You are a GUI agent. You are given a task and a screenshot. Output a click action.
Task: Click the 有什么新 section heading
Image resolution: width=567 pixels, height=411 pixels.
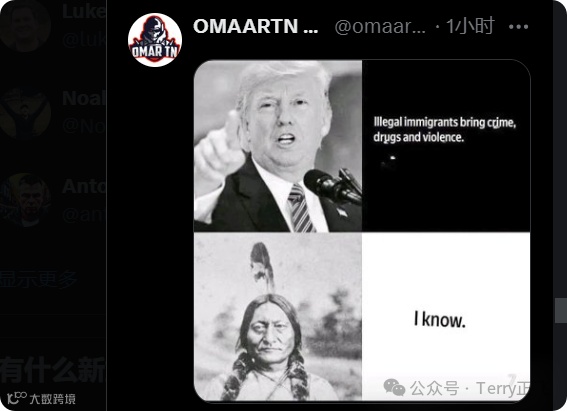(52, 369)
